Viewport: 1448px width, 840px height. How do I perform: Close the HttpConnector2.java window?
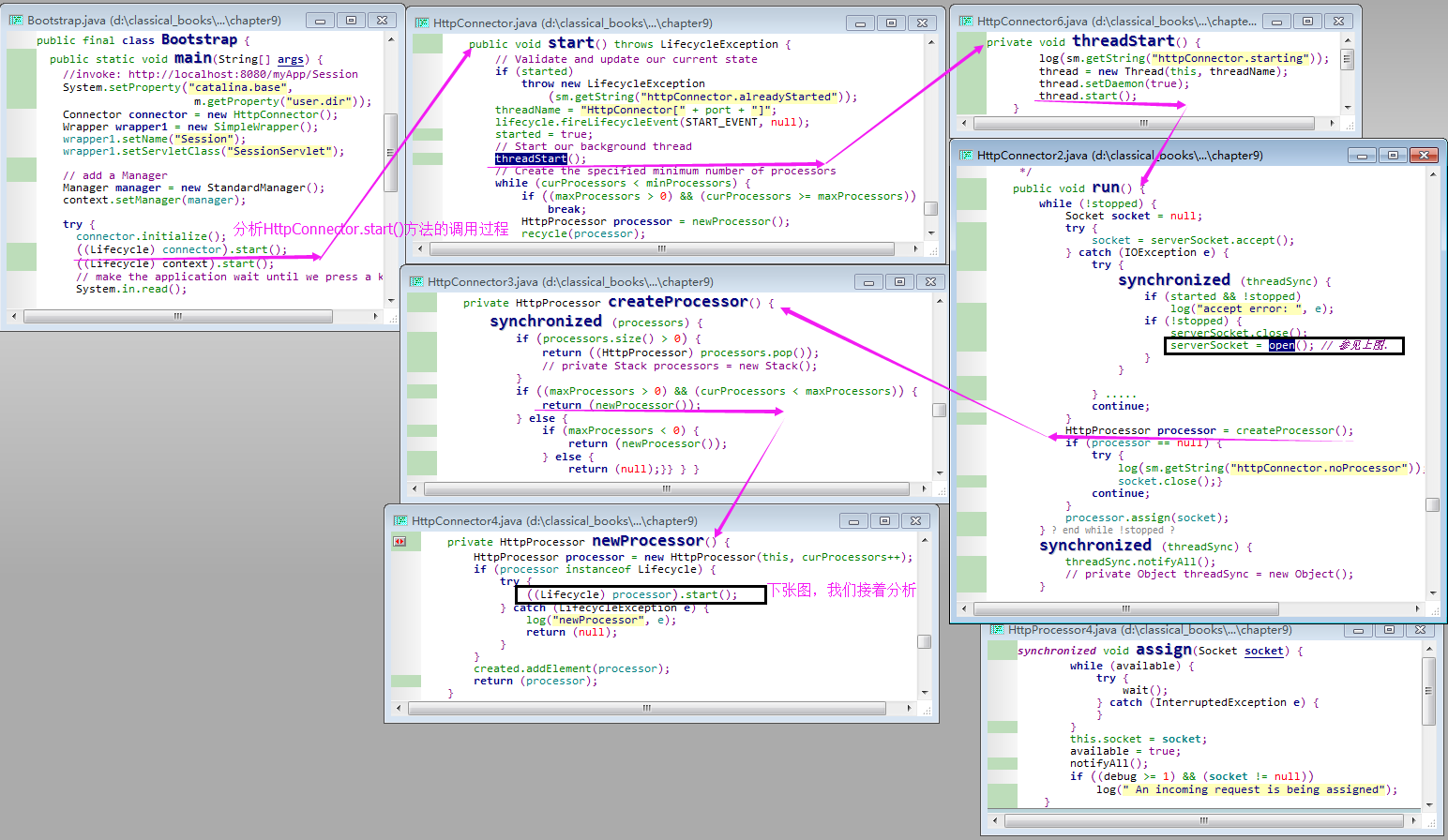tap(1424, 155)
